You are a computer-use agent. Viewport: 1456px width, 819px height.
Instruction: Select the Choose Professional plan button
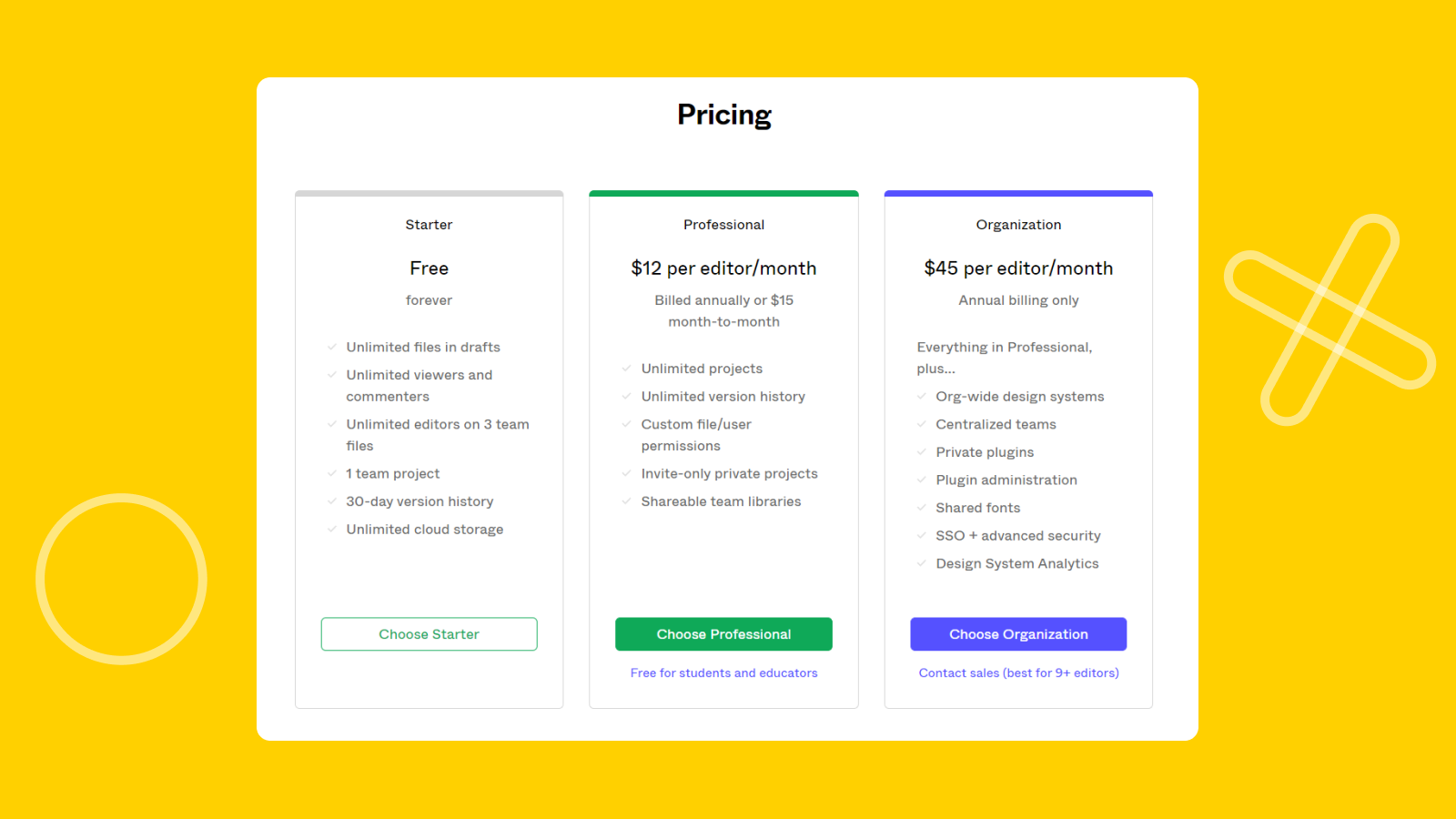point(723,634)
